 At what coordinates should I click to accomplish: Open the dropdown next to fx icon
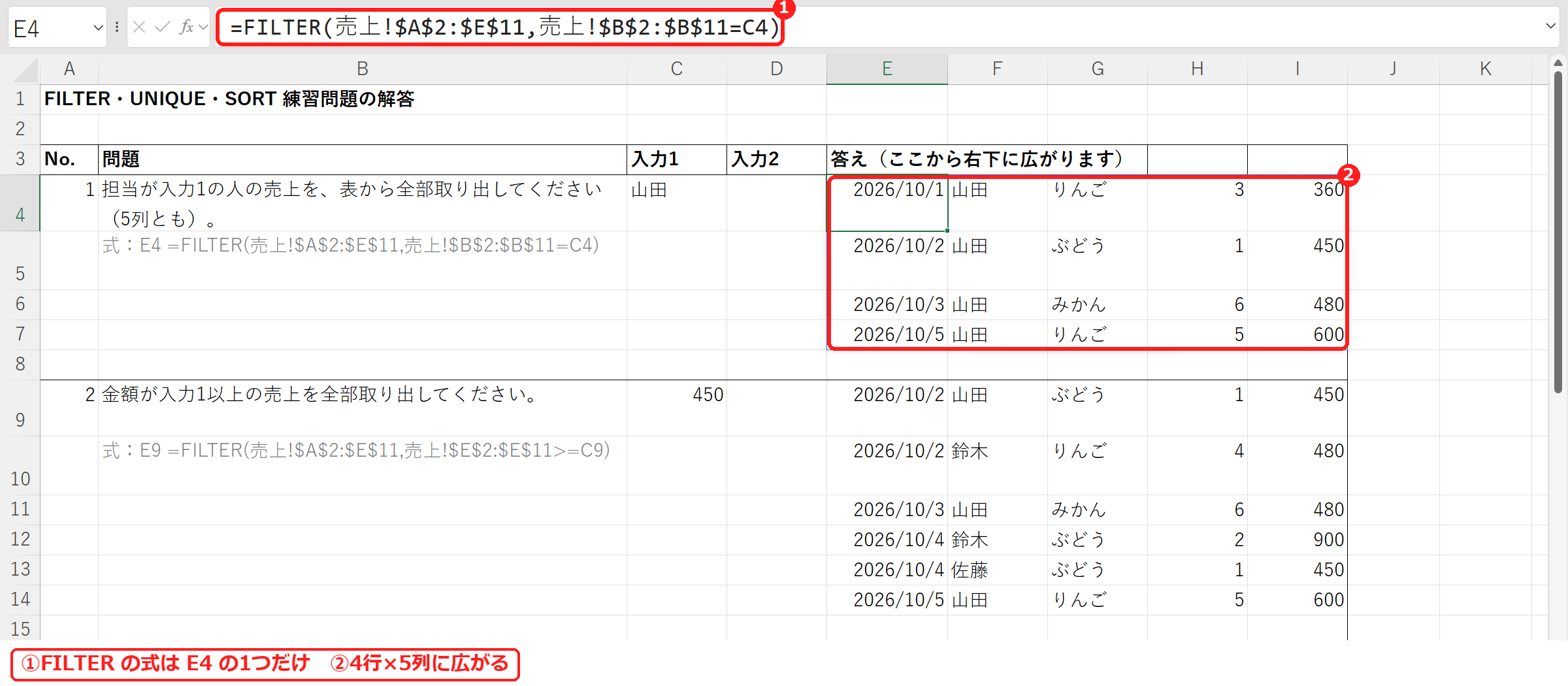coord(203,27)
